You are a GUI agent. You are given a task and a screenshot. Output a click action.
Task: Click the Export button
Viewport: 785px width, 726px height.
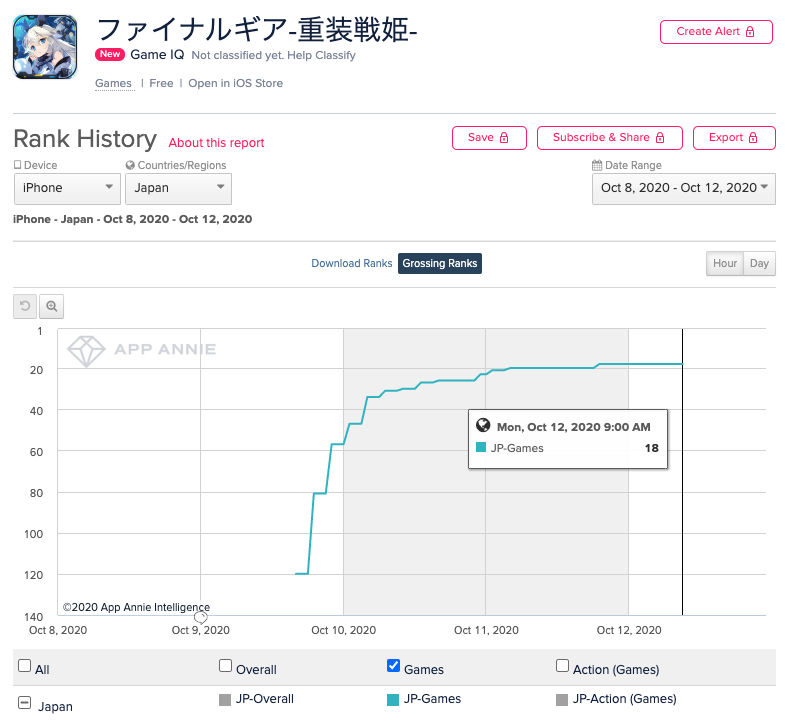734,138
